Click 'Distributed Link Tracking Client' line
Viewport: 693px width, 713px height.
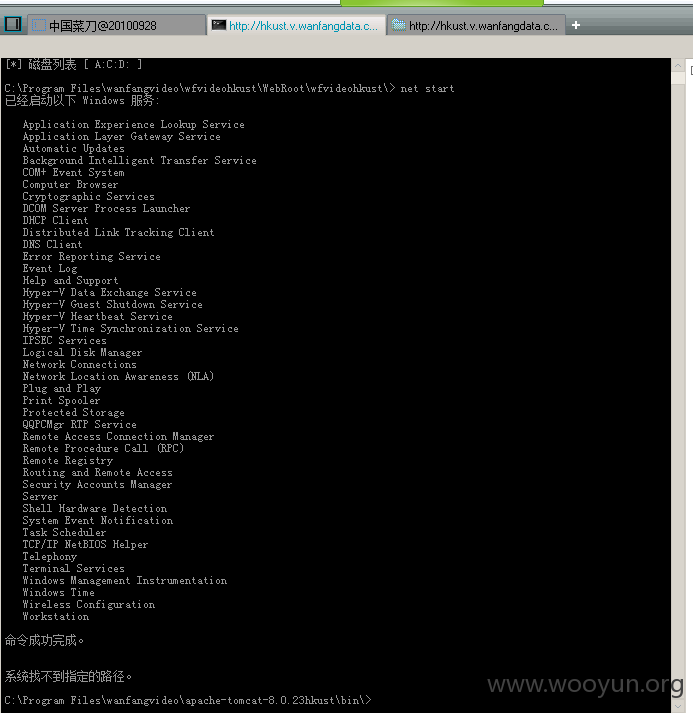(118, 232)
